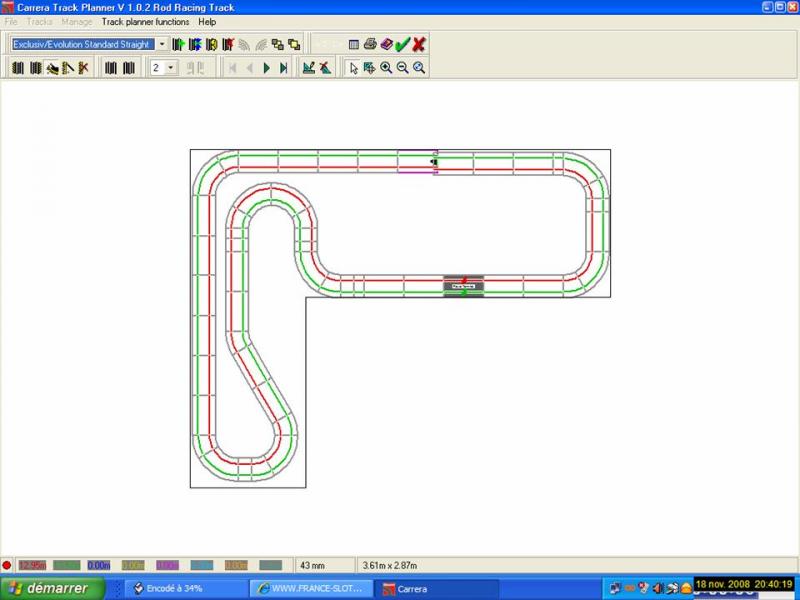Click the printer icon in the toolbar

coord(370,44)
